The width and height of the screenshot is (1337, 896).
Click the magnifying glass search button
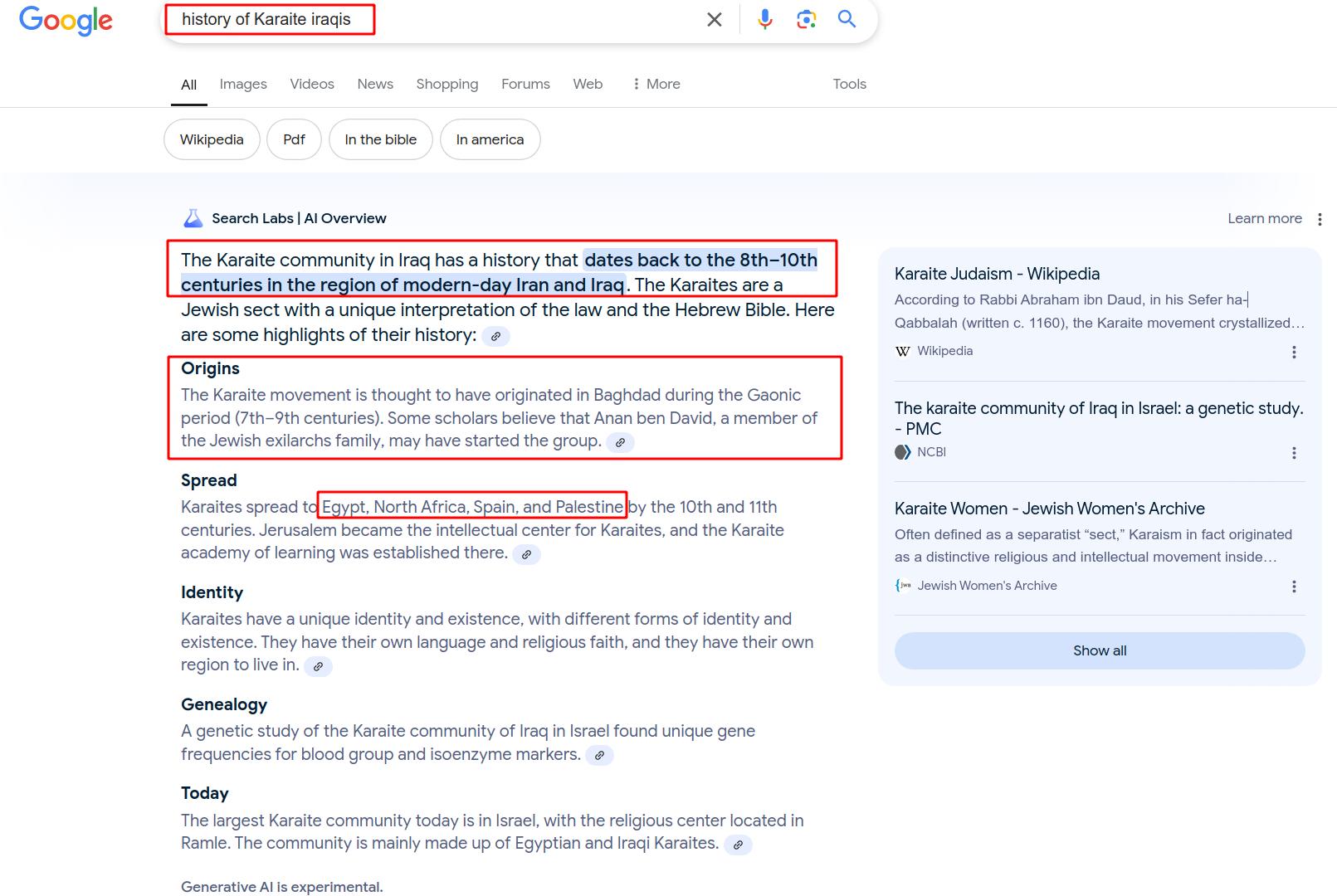pos(847,19)
